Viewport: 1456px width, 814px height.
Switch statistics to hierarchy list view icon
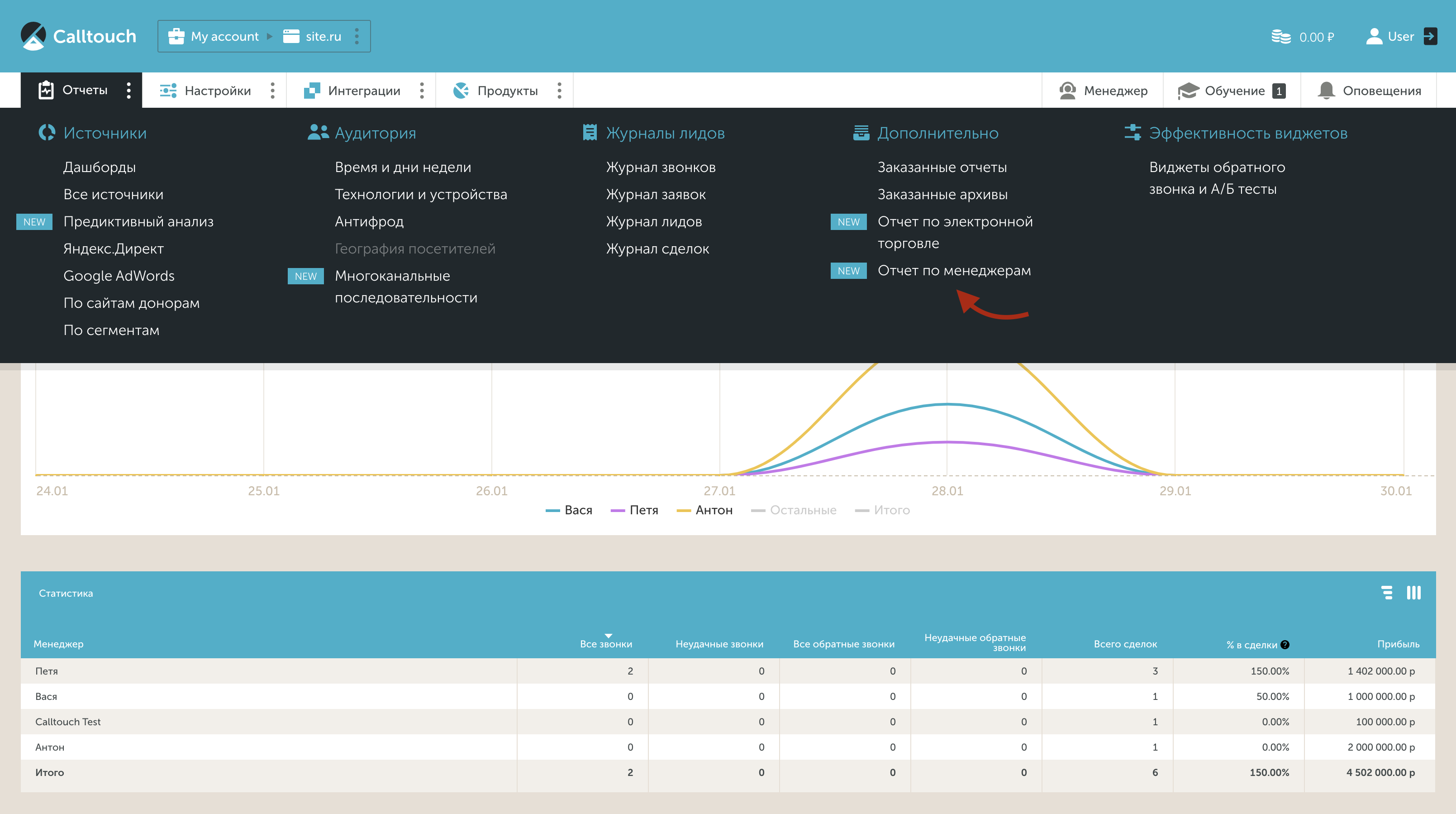[1386, 593]
